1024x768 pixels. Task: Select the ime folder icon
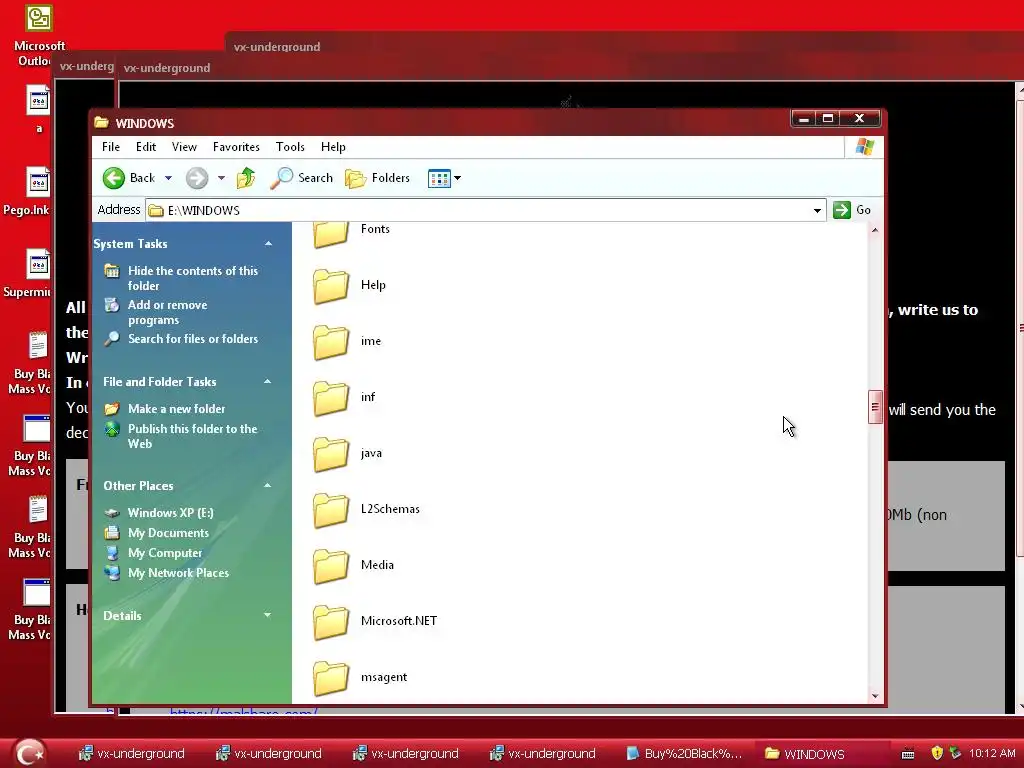click(x=330, y=342)
